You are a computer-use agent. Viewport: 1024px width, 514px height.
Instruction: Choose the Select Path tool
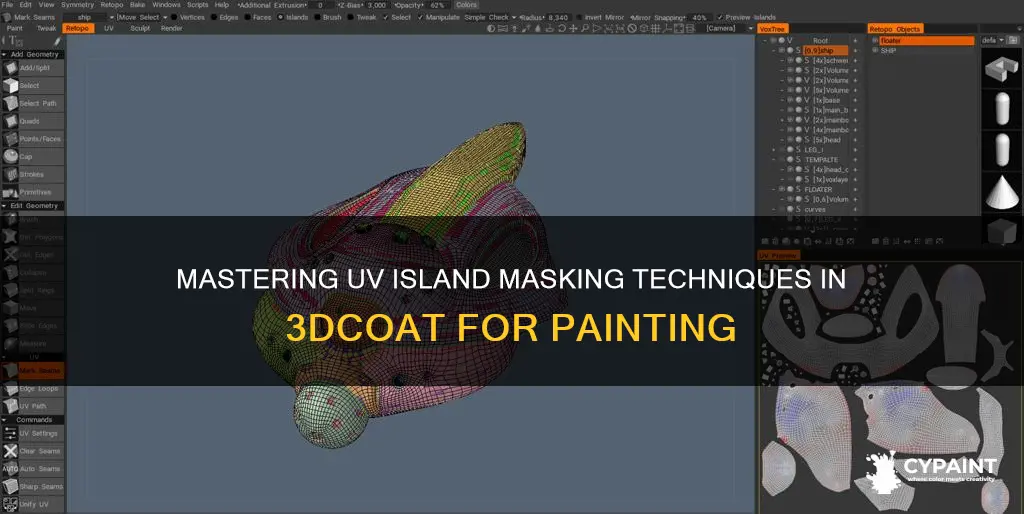(x=33, y=103)
